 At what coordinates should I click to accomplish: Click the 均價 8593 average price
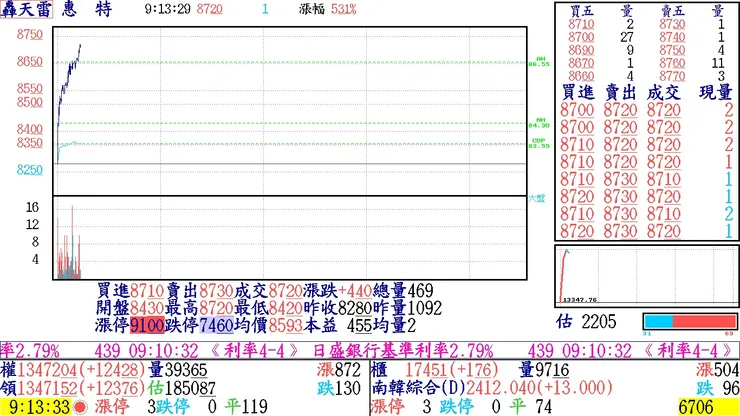tap(268, 325)
